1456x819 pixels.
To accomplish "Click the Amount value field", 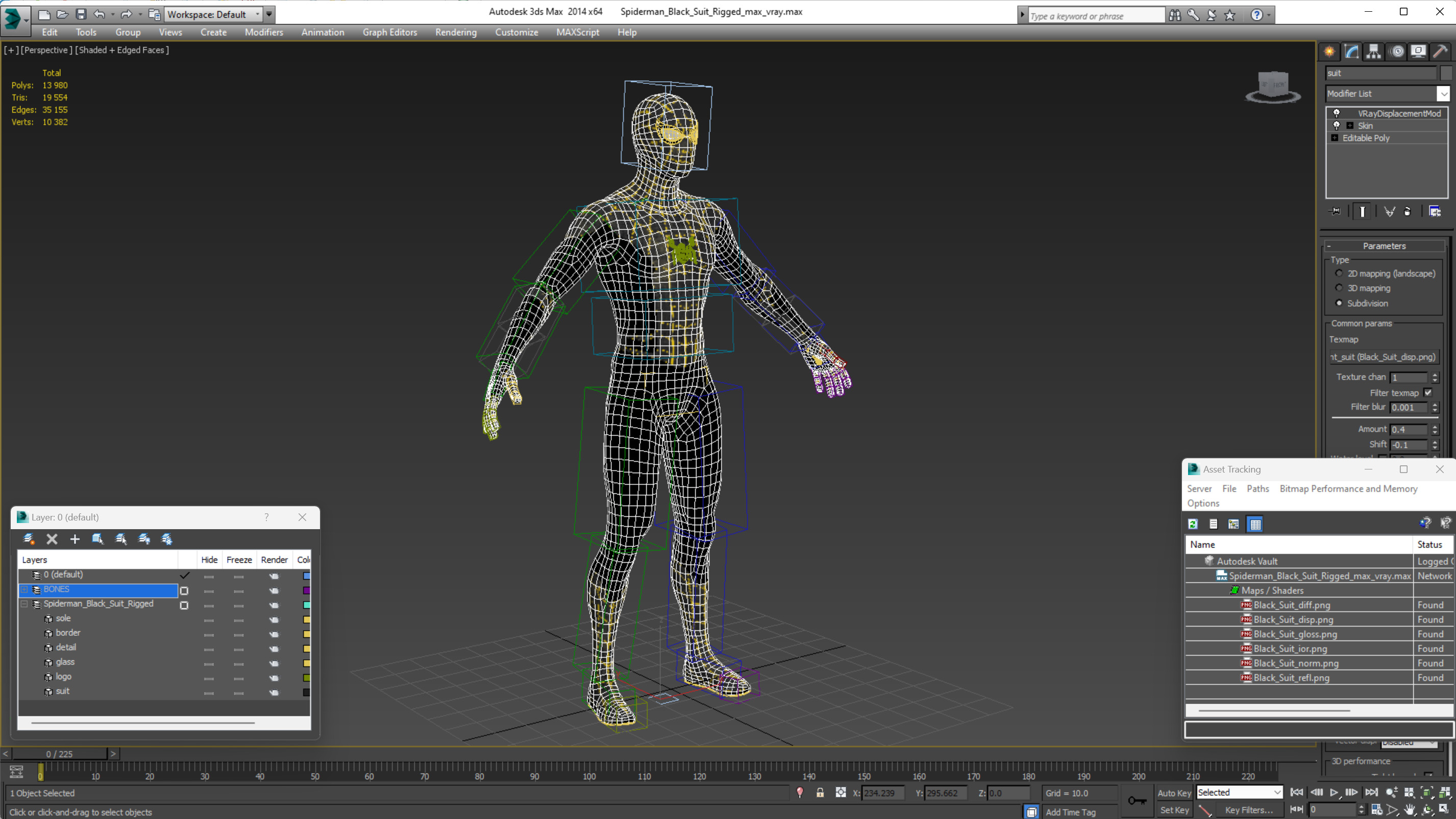I will click(1409, 430).
